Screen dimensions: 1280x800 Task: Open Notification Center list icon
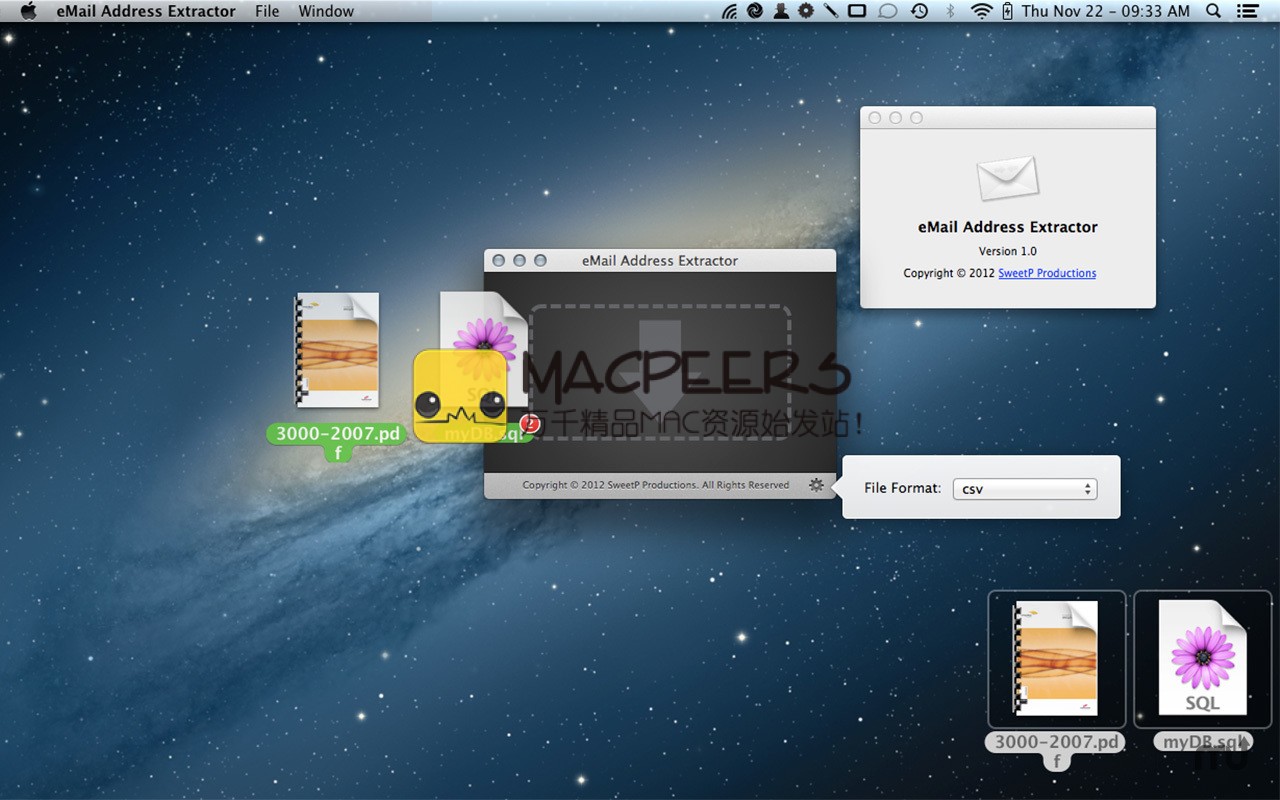pyautogui.click(x=1247, y=11)
